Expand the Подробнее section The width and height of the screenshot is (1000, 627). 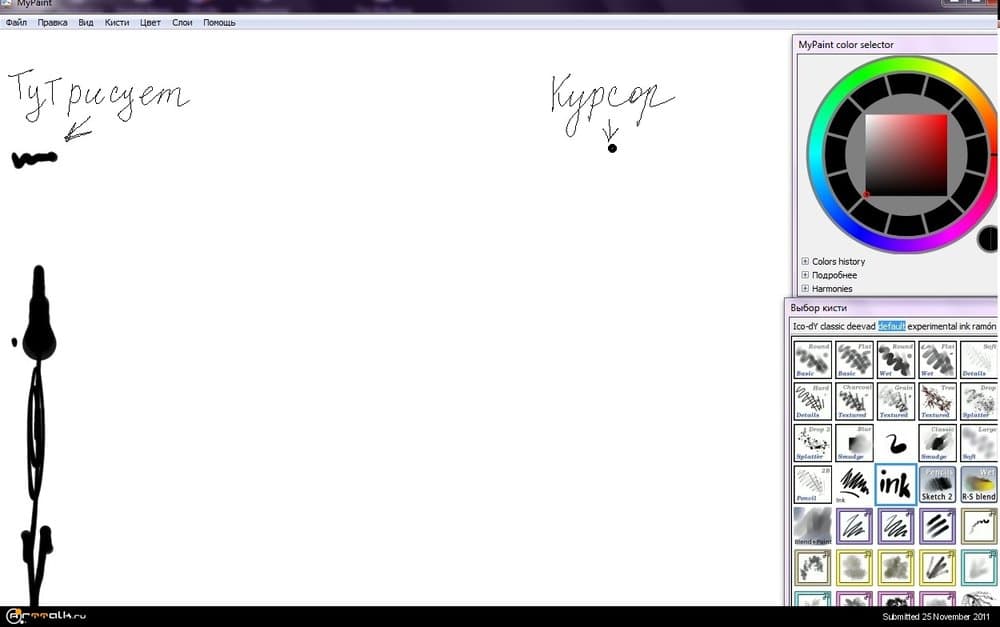tap(805, 275)
